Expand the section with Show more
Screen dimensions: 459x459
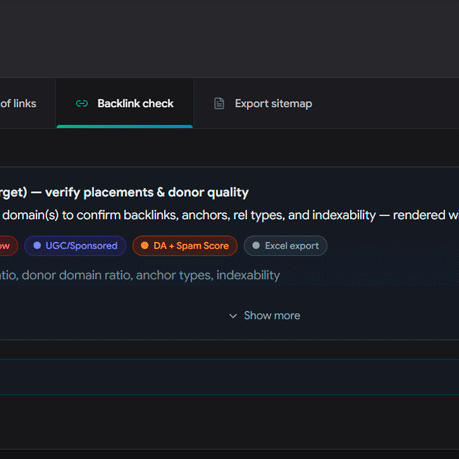pyautogui.click(x=265, y=316)
